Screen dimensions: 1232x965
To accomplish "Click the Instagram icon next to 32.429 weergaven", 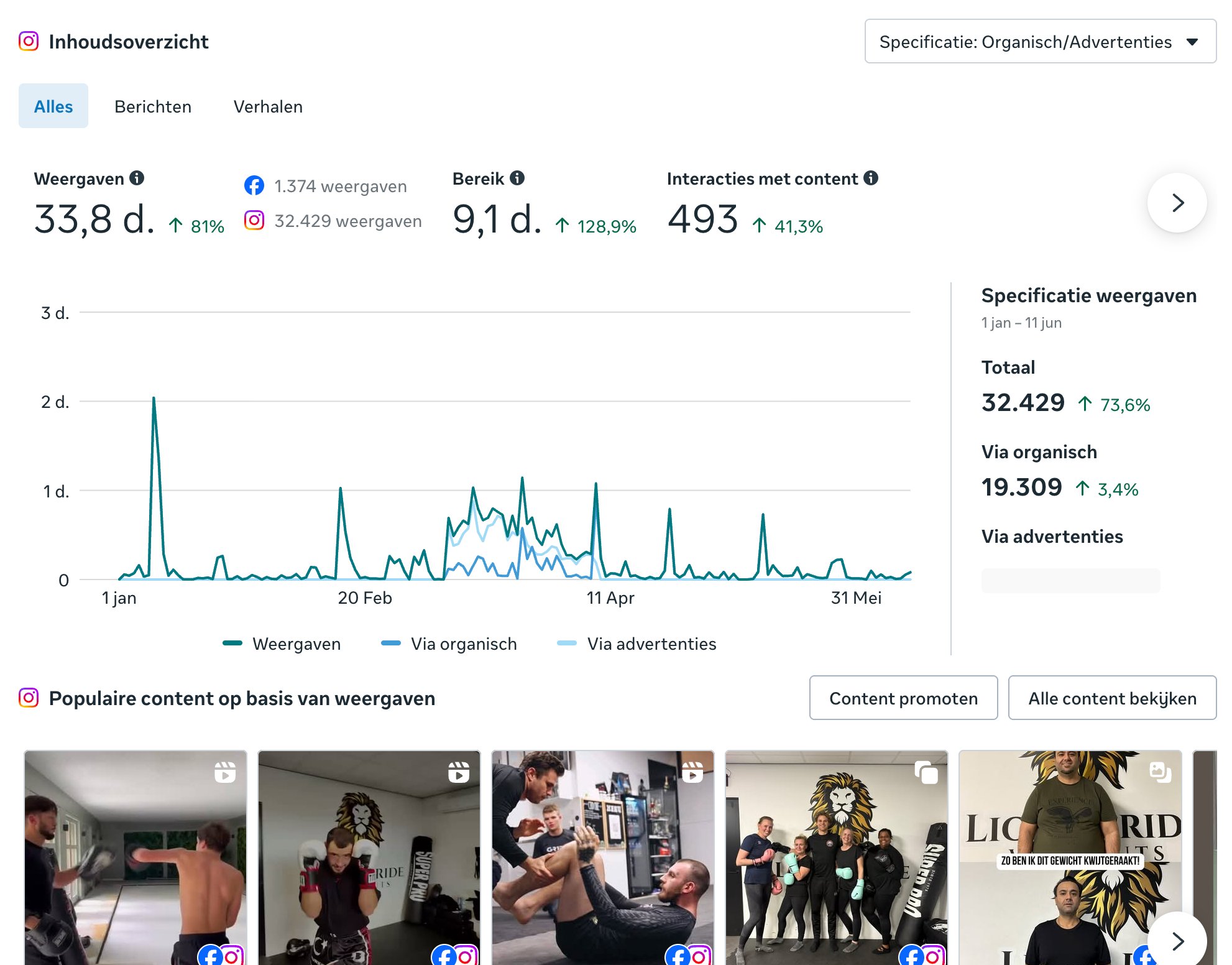I will pyautogui.click(x=254, y=220).
